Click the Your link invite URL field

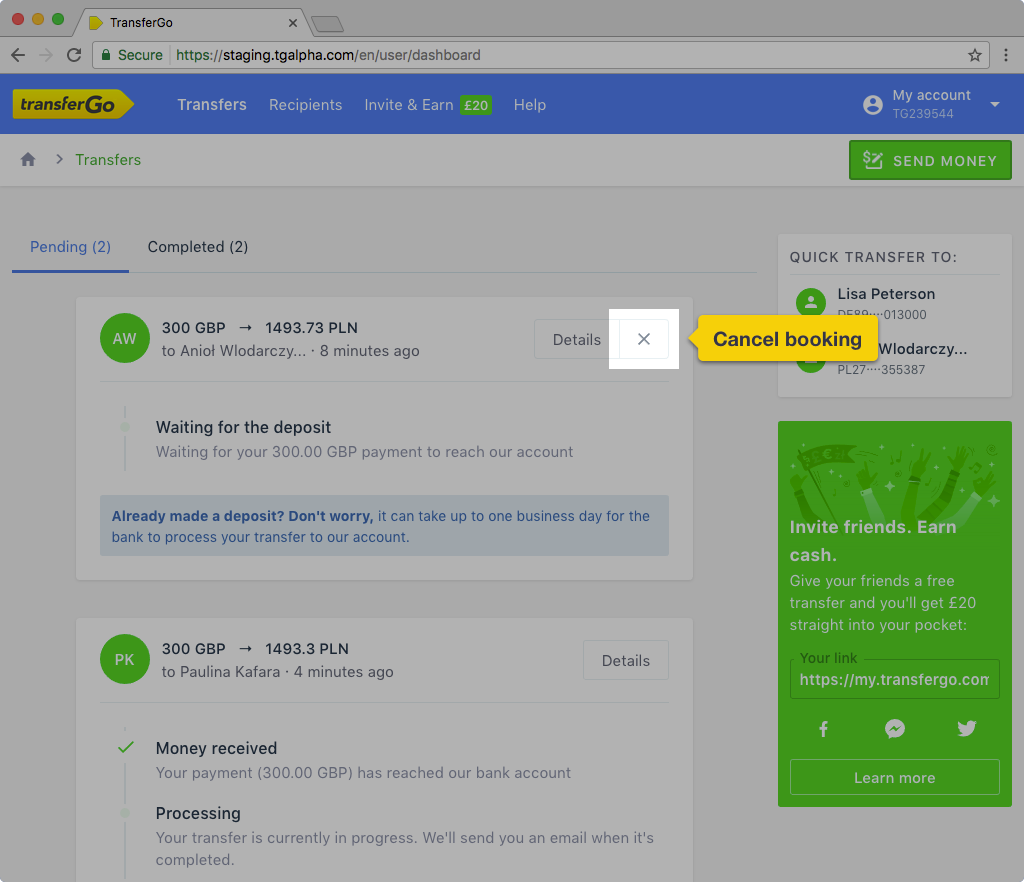click(x=895, y=680)
